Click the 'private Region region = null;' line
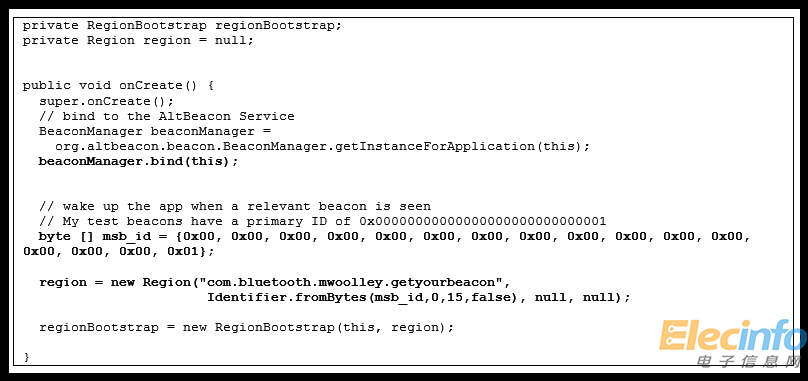Viewport: 808px width, 381px height. (138, 41)
